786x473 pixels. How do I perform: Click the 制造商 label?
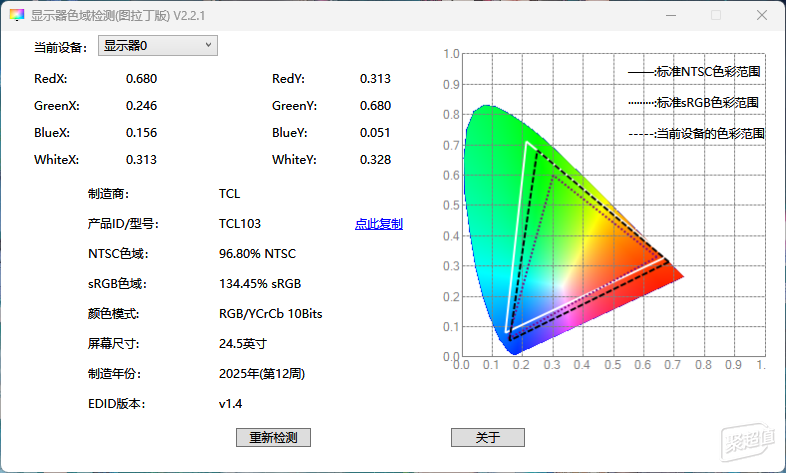[108, 194]
